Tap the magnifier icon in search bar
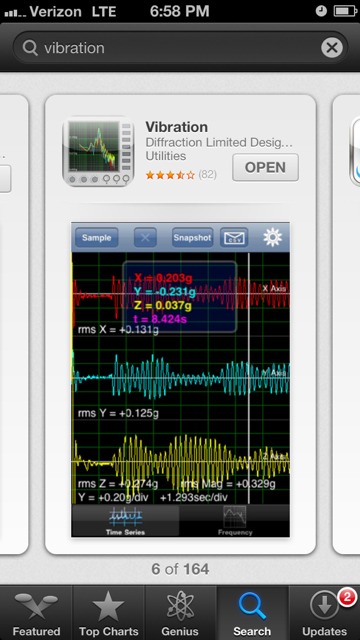 pyautogui.click(x=30, y=48)
